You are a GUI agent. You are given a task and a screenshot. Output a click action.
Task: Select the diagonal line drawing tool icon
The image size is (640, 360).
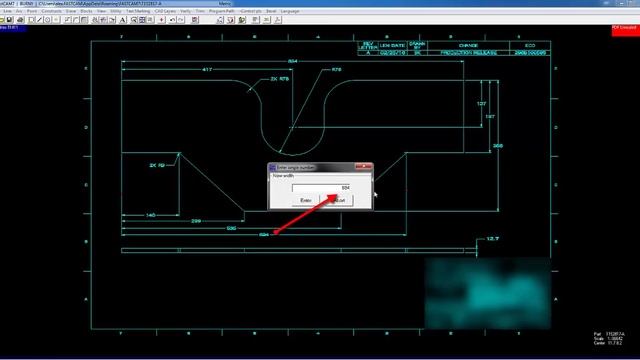[x=39, y=20]
